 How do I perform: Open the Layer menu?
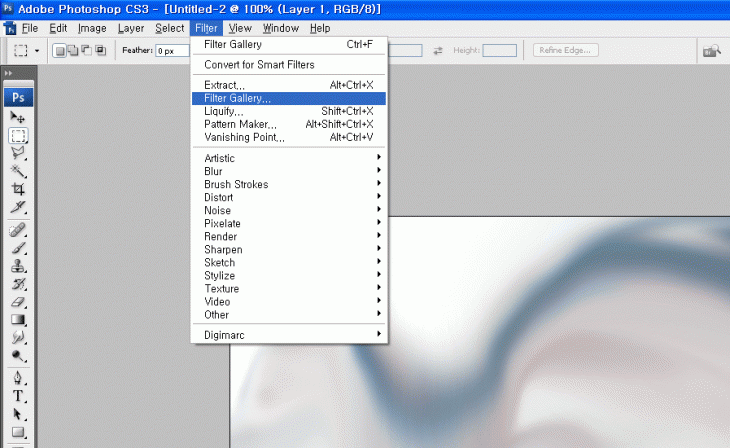(x=131, y=28)
